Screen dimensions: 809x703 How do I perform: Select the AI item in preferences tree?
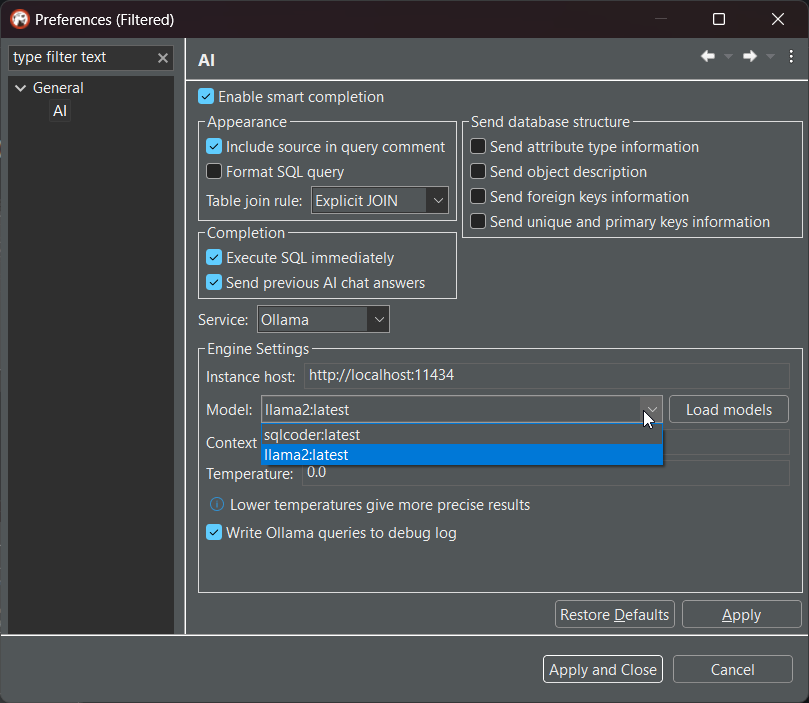click(60, 111)
